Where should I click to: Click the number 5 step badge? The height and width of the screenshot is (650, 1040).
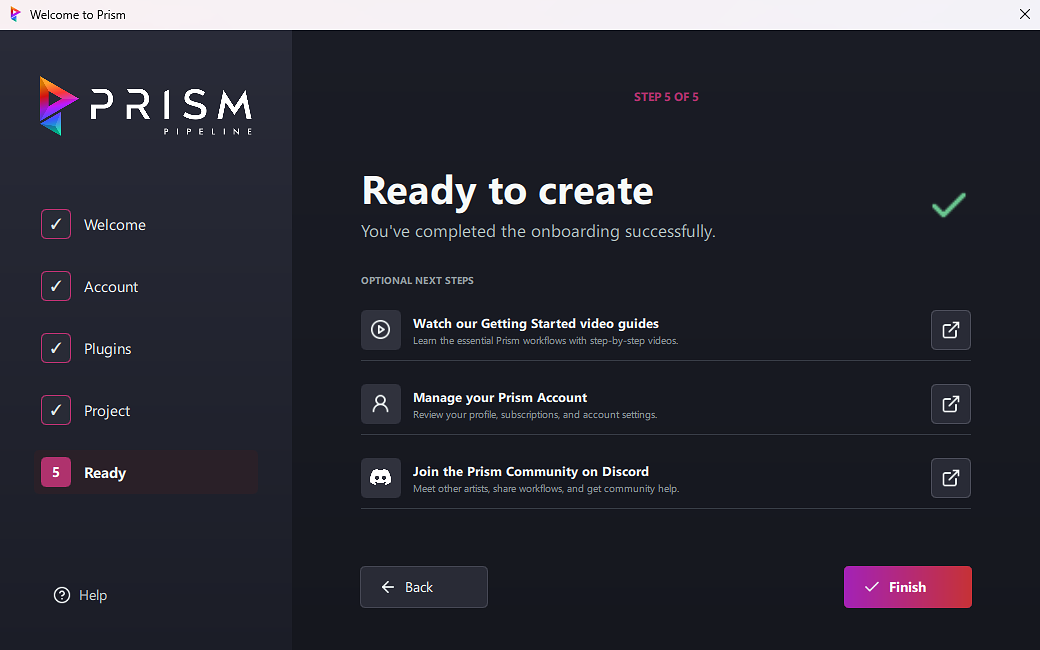click(56, 472)
